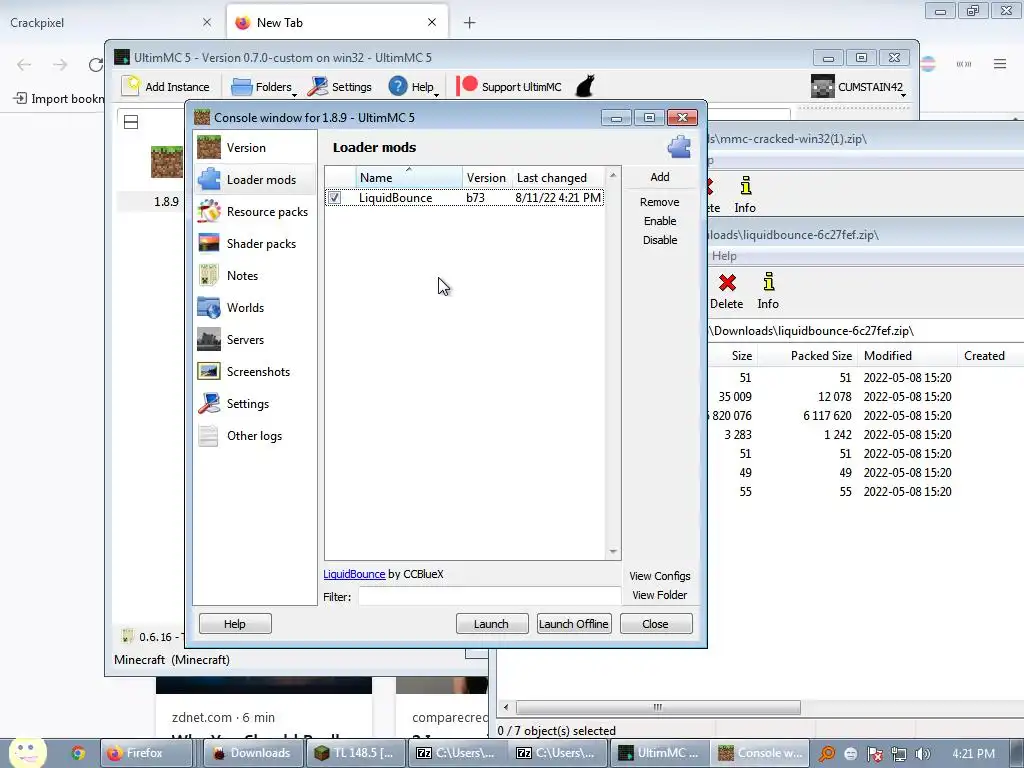Click View Folder

660,595
